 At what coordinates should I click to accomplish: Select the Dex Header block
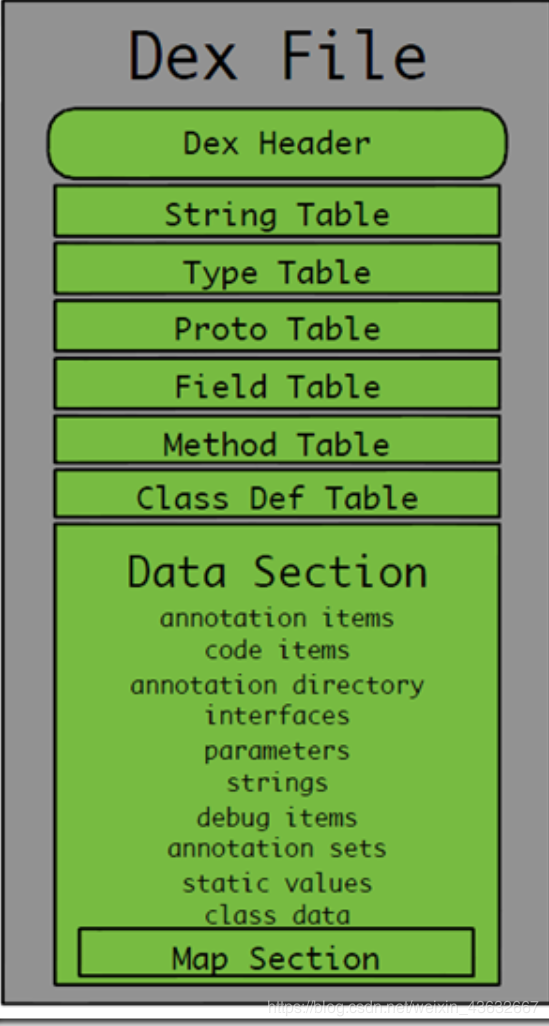coord(277,143)
